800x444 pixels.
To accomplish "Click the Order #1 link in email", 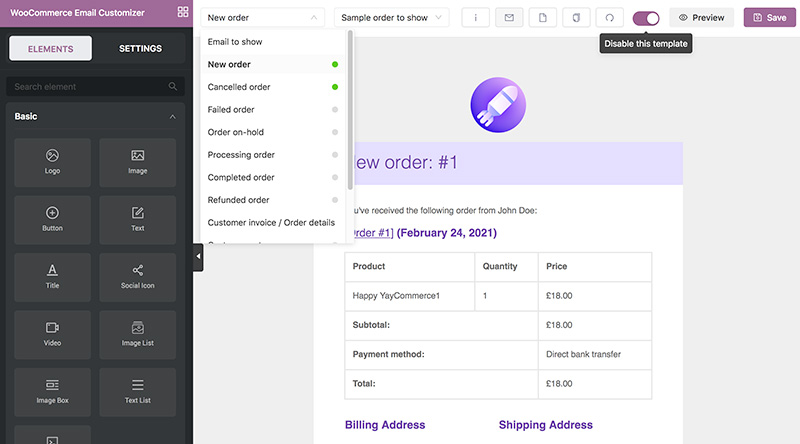I will click(373, 233).
